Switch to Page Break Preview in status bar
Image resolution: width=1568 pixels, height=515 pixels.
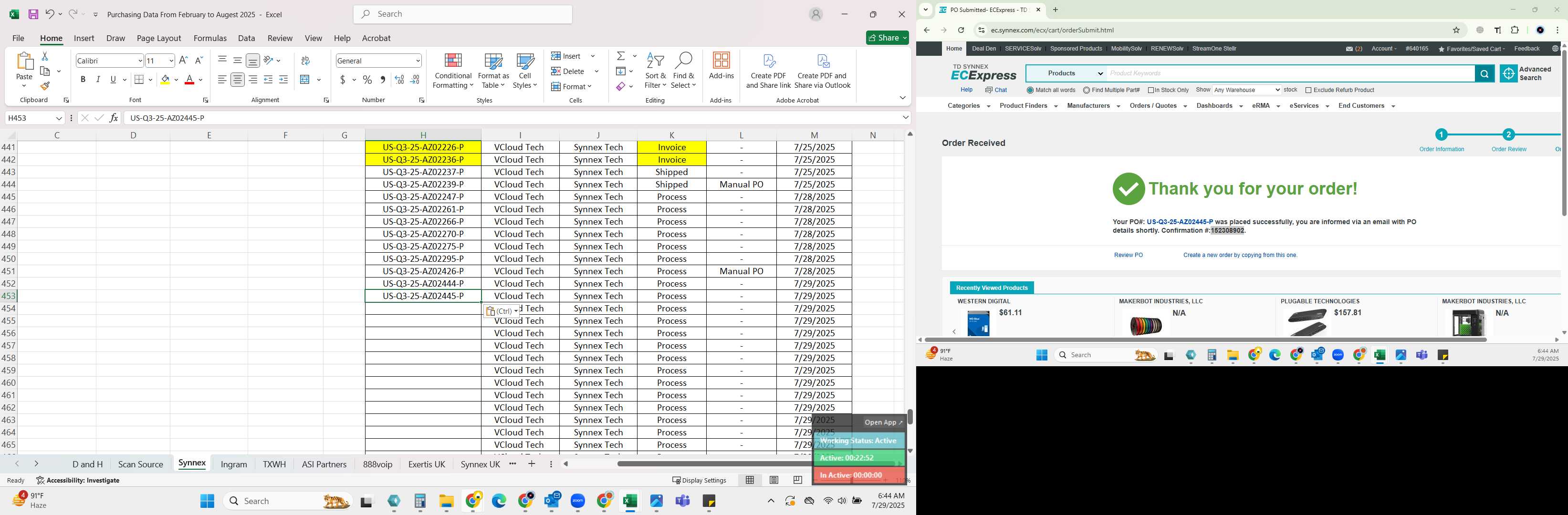tap(797, 480)
